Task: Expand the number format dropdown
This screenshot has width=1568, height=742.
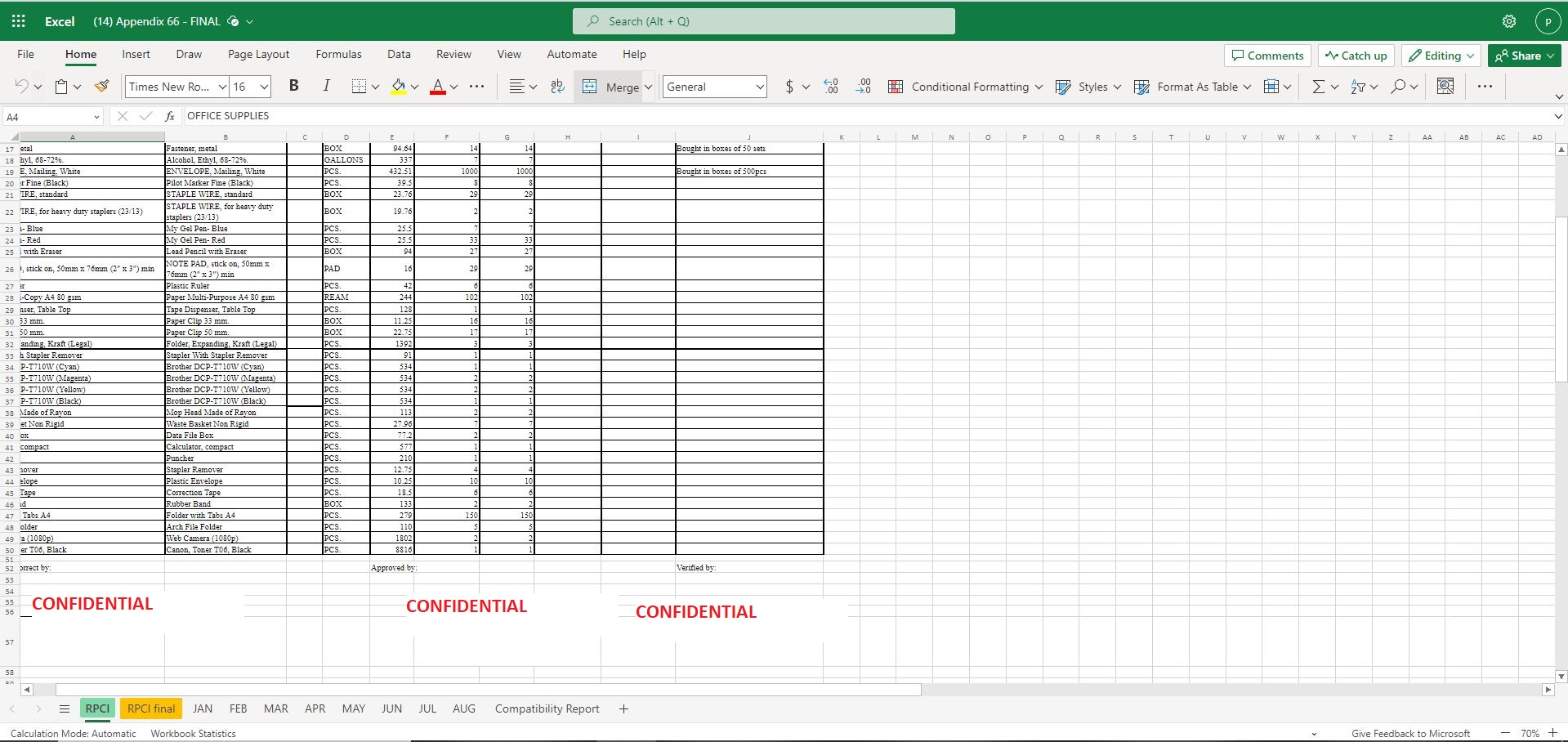Action: click(x=759, y=87)
